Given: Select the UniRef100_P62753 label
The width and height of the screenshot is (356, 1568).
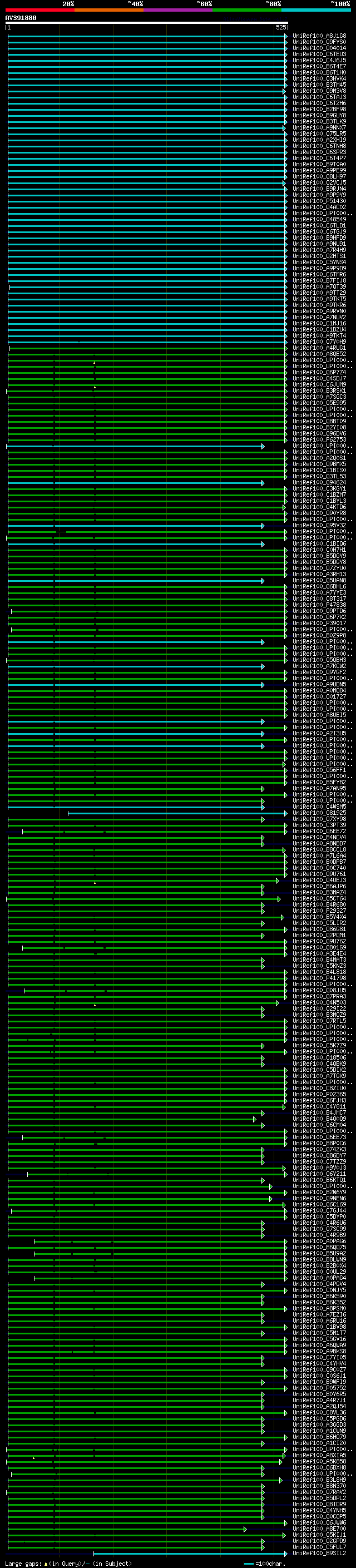Looking at the screenshot, I should point(319,439).
